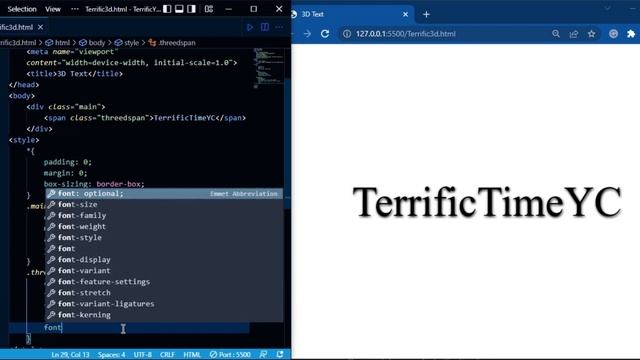Screen dimensions: 640x360
Task: Click the span threedspan code line
Action: pyautogui.click(x=145, y=118)
